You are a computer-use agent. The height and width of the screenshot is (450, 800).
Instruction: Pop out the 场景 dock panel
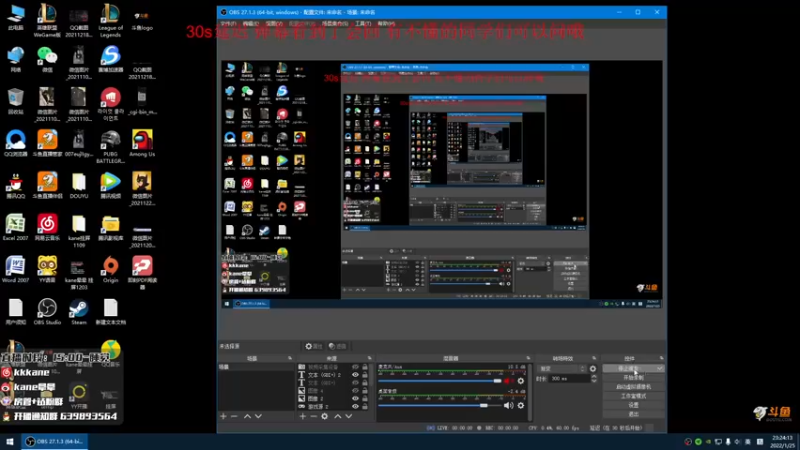tap(290, 358)
